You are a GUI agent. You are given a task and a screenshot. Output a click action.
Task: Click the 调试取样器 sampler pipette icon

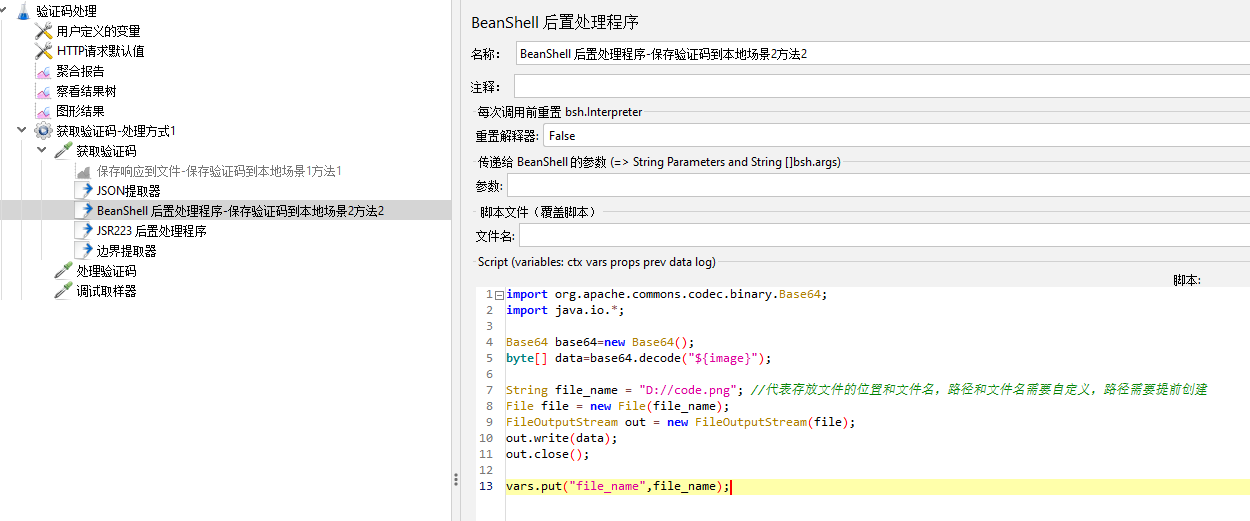point(63,291)
